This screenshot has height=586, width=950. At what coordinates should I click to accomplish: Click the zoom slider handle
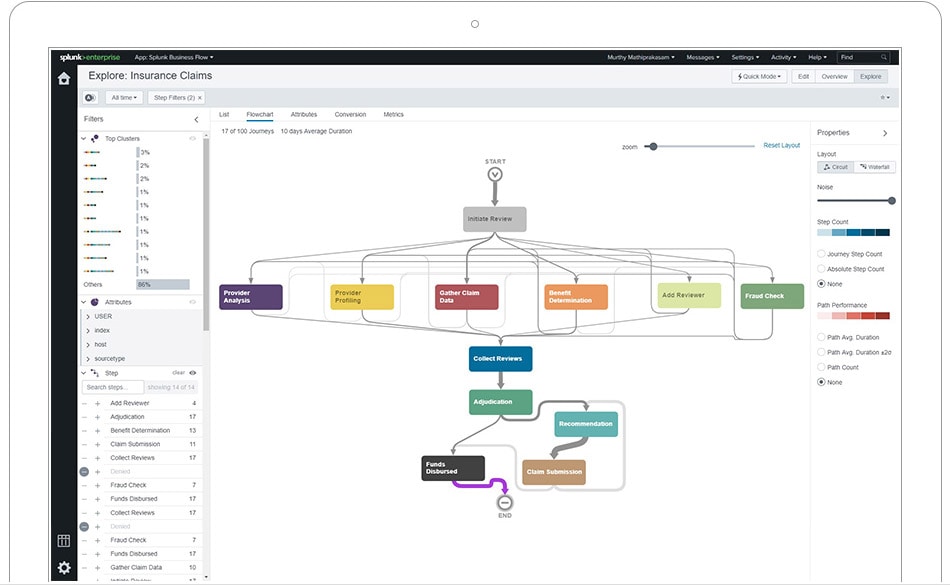[x=653, y=147]
